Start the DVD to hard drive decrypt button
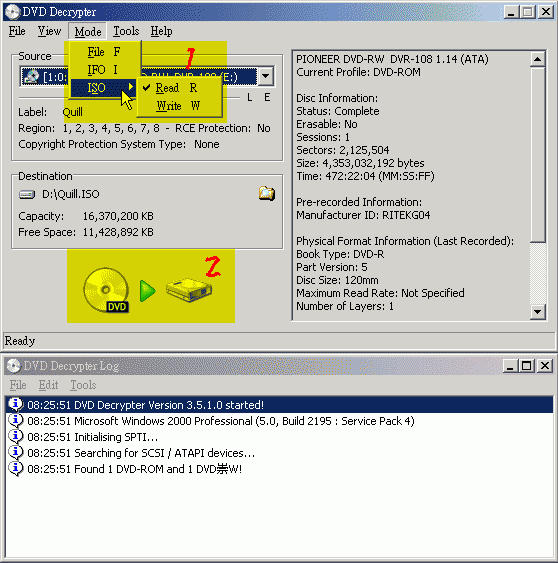The image size is (558, 563). 148,290
